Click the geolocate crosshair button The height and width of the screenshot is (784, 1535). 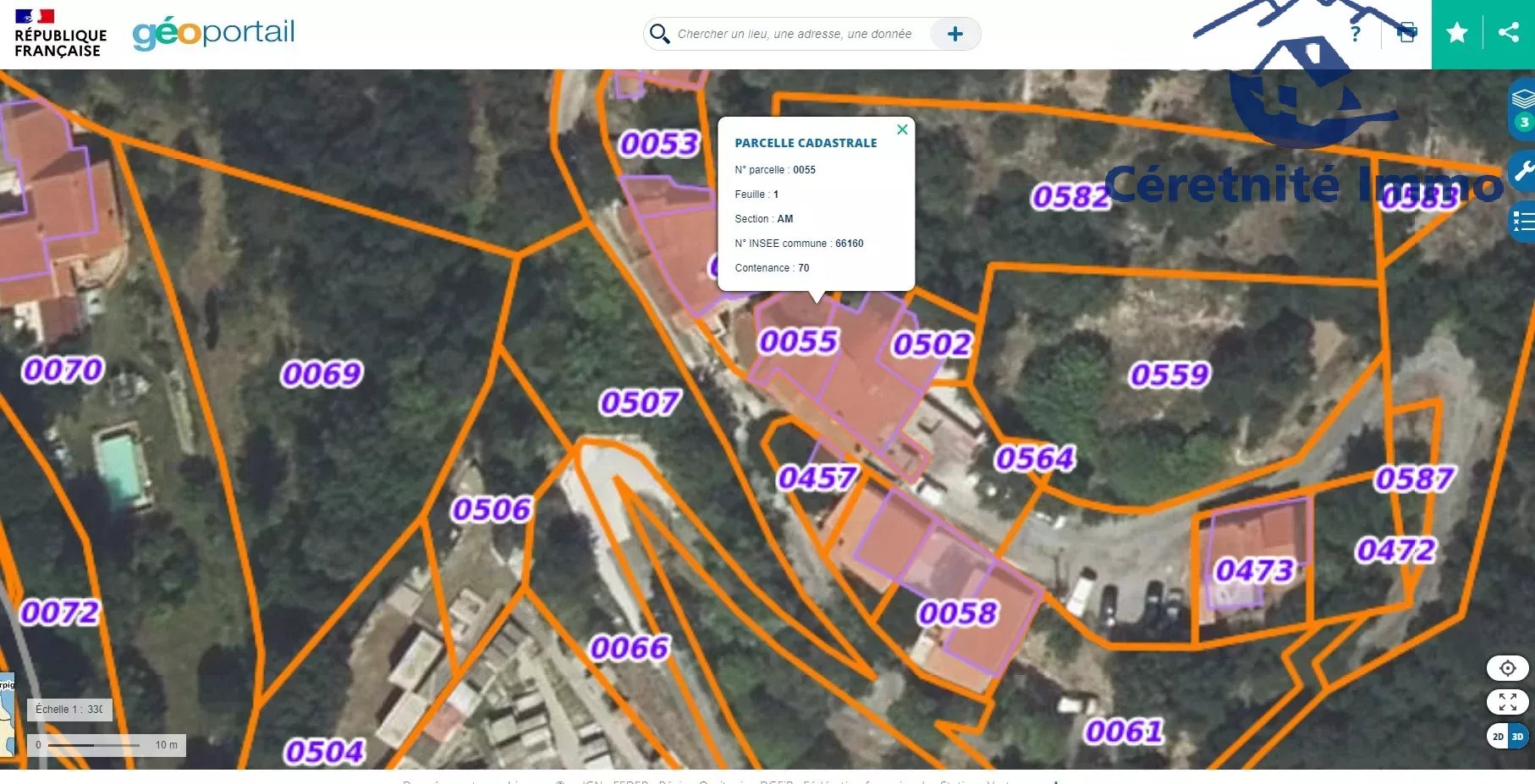pyautogui.click(x=1507, y=668)
